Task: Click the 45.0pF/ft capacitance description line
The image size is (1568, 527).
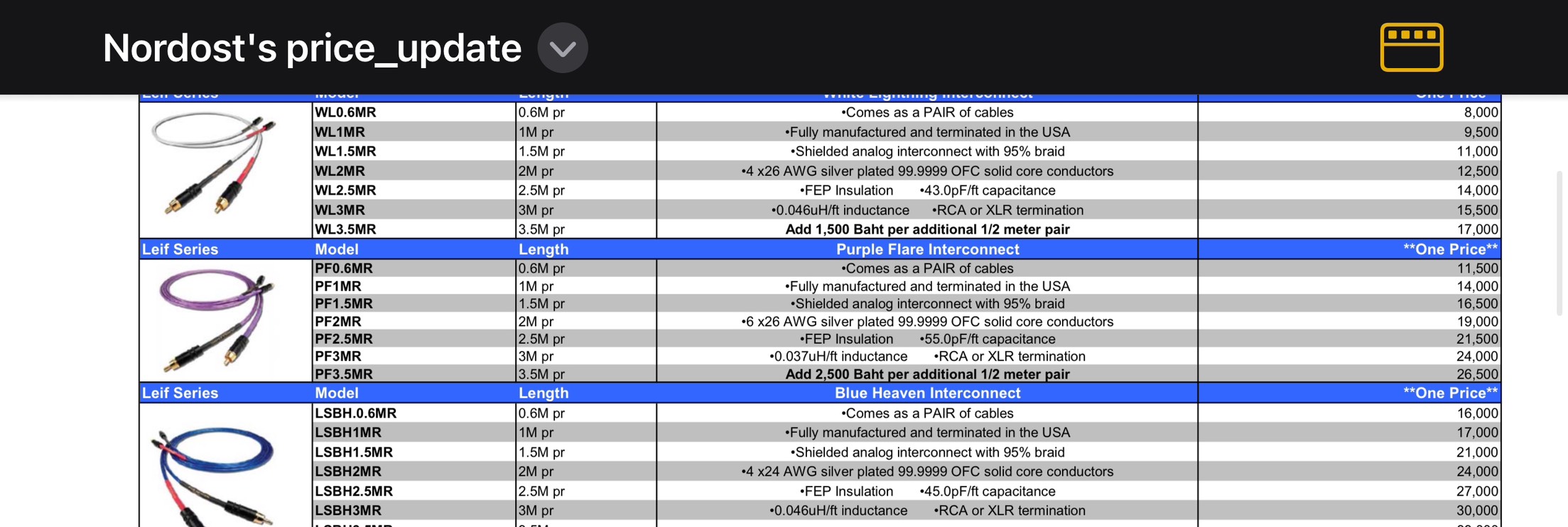Action: click(927, 491)
